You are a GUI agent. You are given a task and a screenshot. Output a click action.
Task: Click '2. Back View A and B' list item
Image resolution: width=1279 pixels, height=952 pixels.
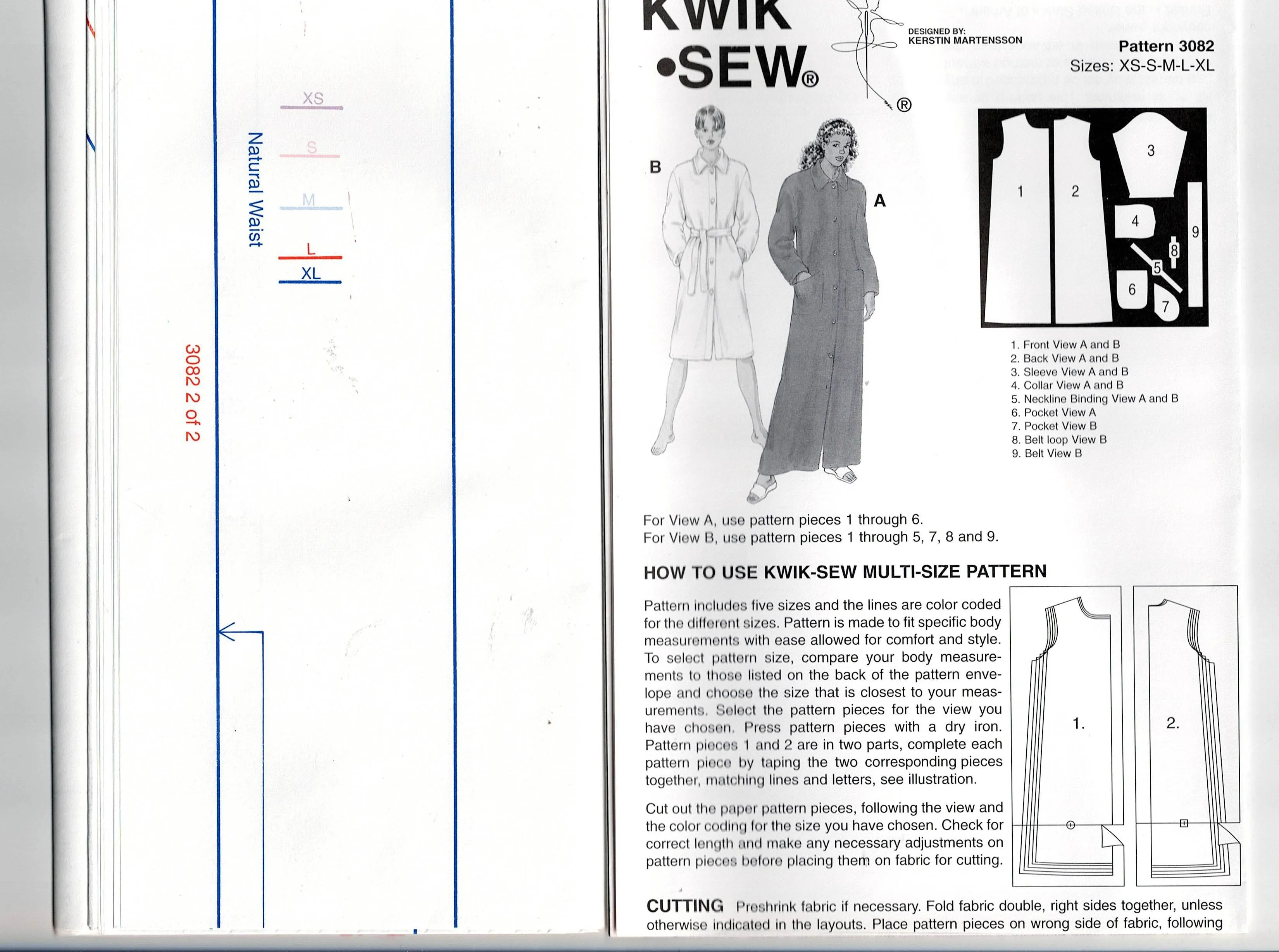pyautogui.click(x=1065, y=359)
